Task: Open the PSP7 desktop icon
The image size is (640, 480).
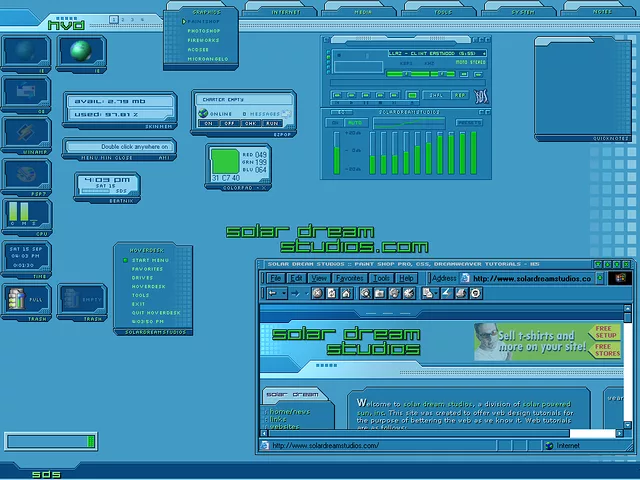Action: [x=24, y=173]
